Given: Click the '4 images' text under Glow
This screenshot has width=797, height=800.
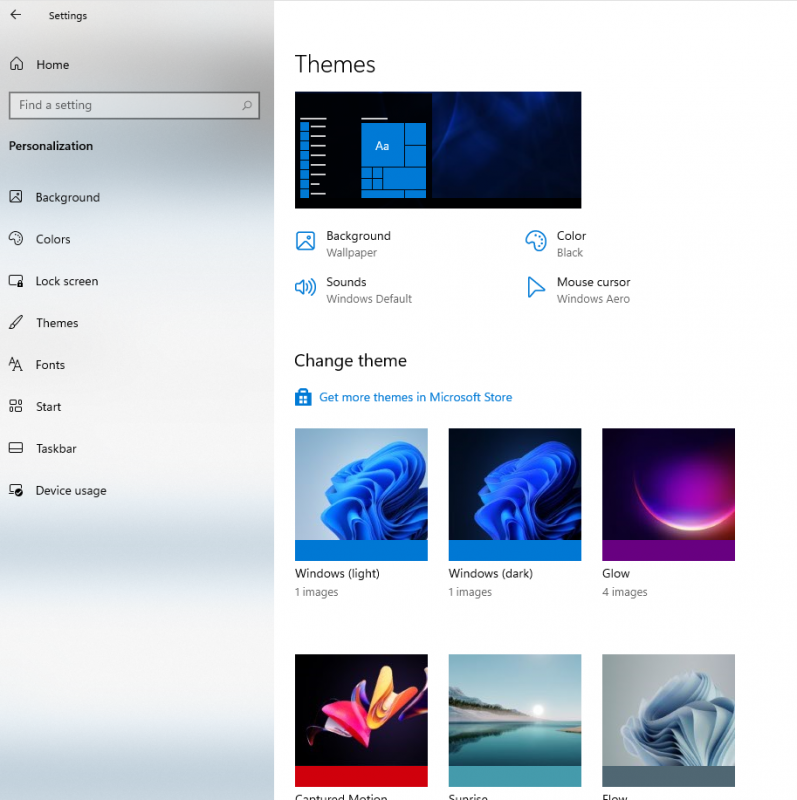Looking at the screenshot, I should tap(625, 592).
